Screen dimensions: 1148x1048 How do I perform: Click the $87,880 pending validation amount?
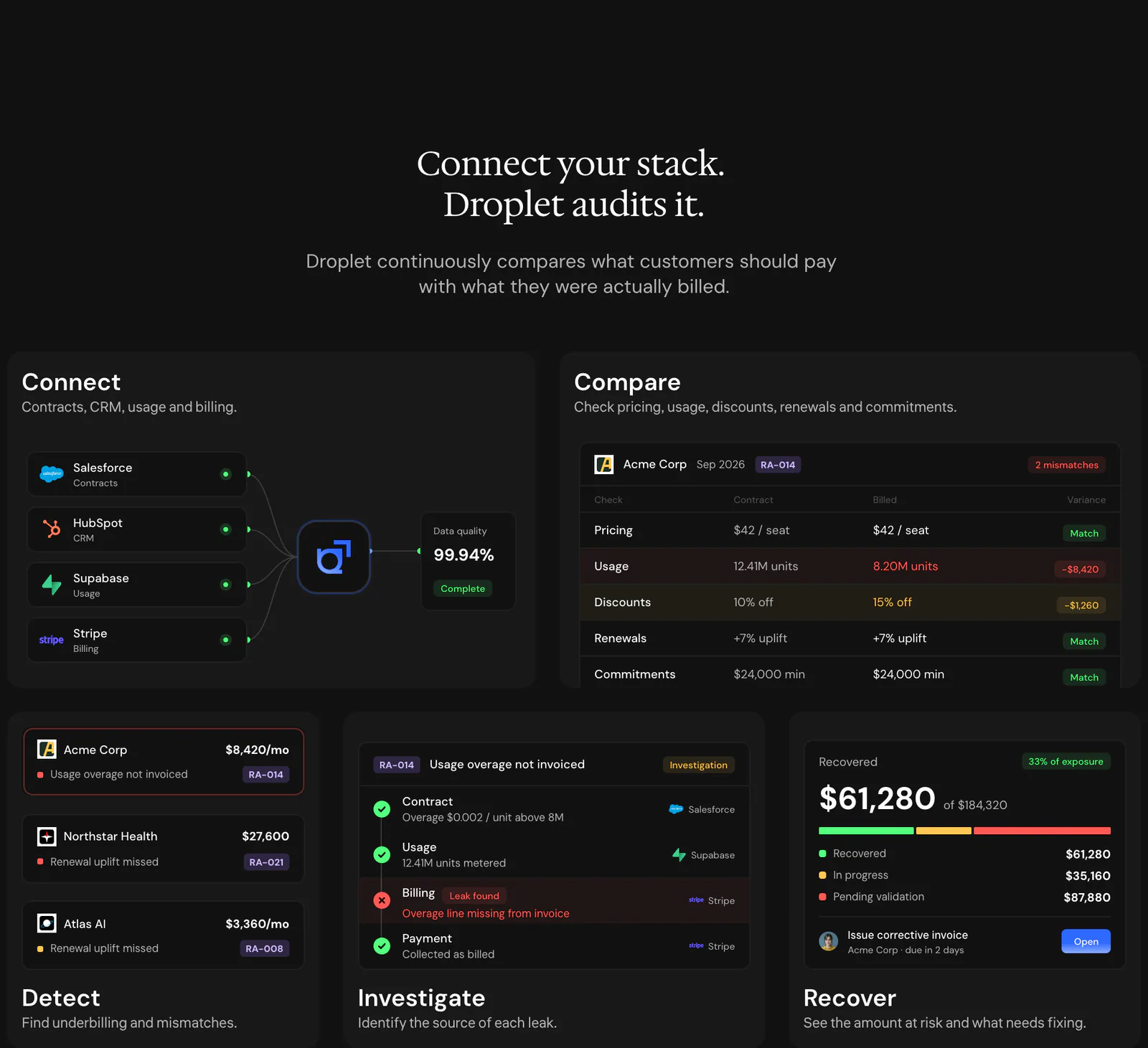[1087, 897]
